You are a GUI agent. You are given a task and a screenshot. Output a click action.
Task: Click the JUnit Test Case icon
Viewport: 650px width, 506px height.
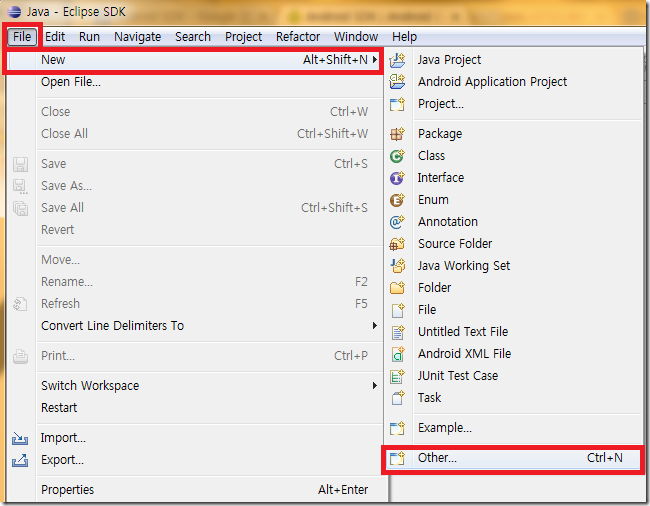[x=397, y=376]
